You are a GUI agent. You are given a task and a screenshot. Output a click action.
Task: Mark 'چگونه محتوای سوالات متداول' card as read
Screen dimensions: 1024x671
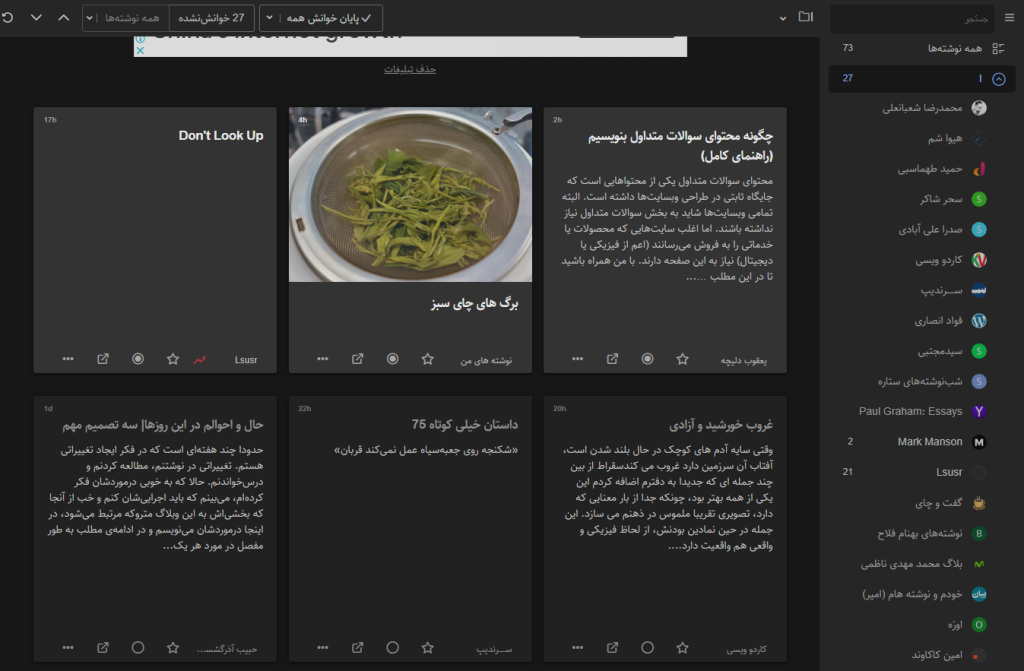(648, 359)
